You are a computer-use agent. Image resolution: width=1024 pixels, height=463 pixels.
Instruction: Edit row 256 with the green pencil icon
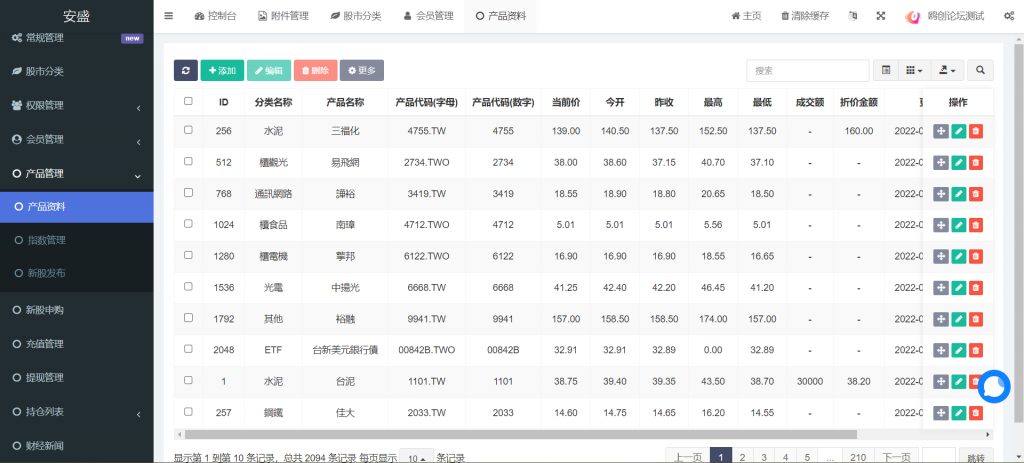point(958,131)
